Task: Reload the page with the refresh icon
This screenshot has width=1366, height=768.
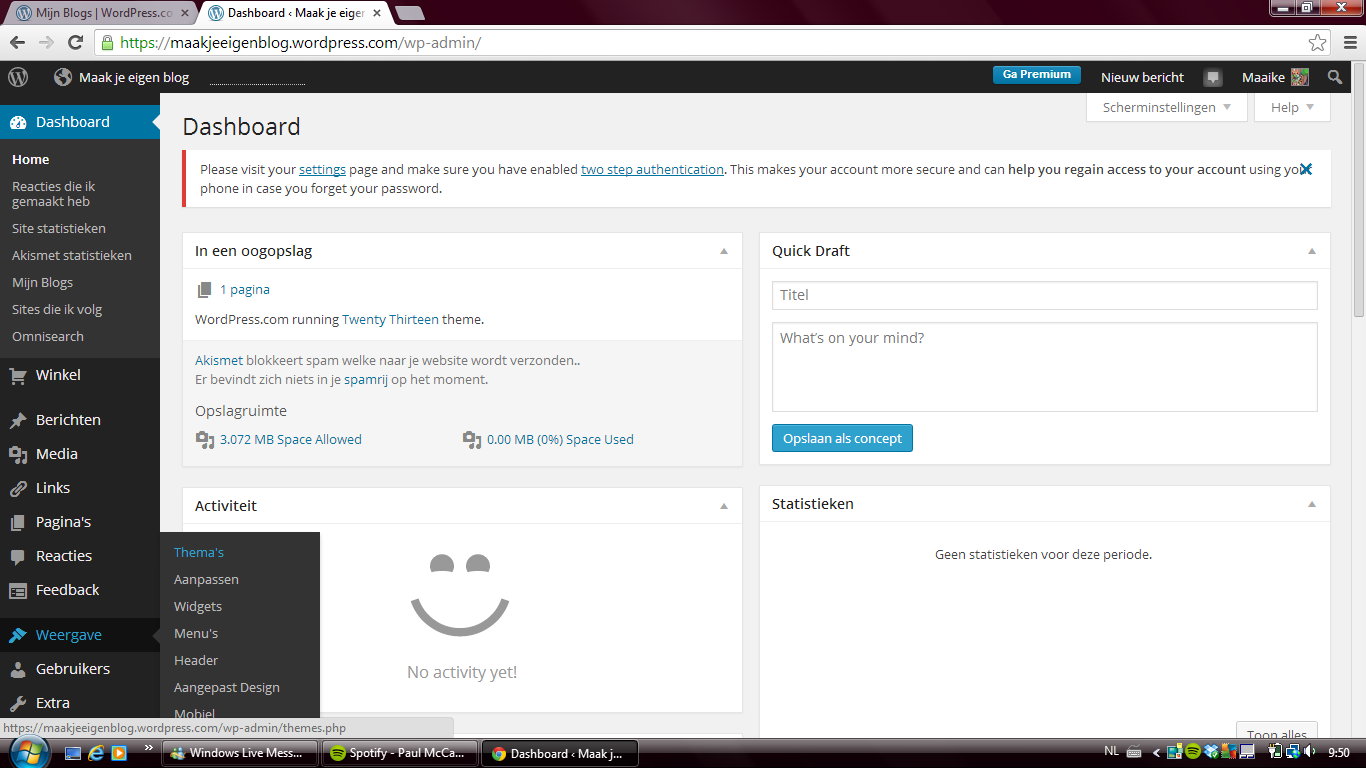Action: [x=75, y=43]
